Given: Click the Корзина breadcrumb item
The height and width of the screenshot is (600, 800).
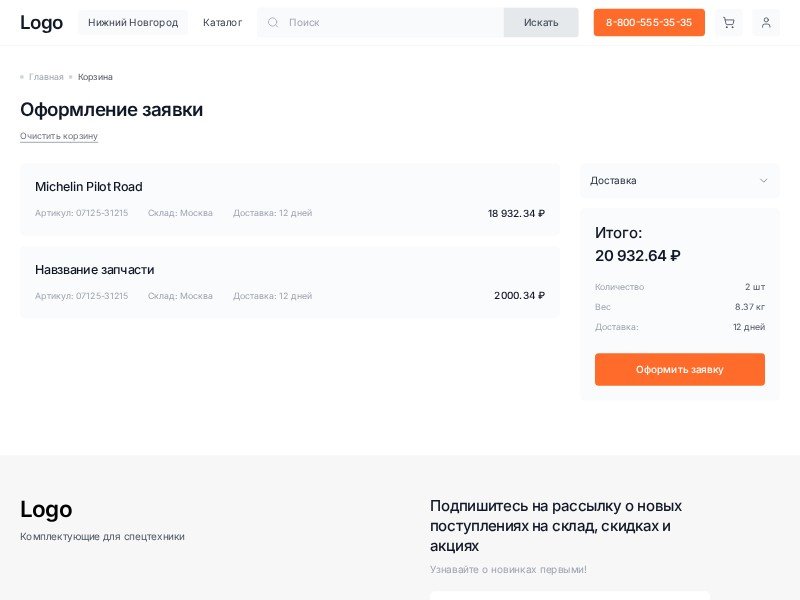Looking at the screenshot, I should click(95, 77).
